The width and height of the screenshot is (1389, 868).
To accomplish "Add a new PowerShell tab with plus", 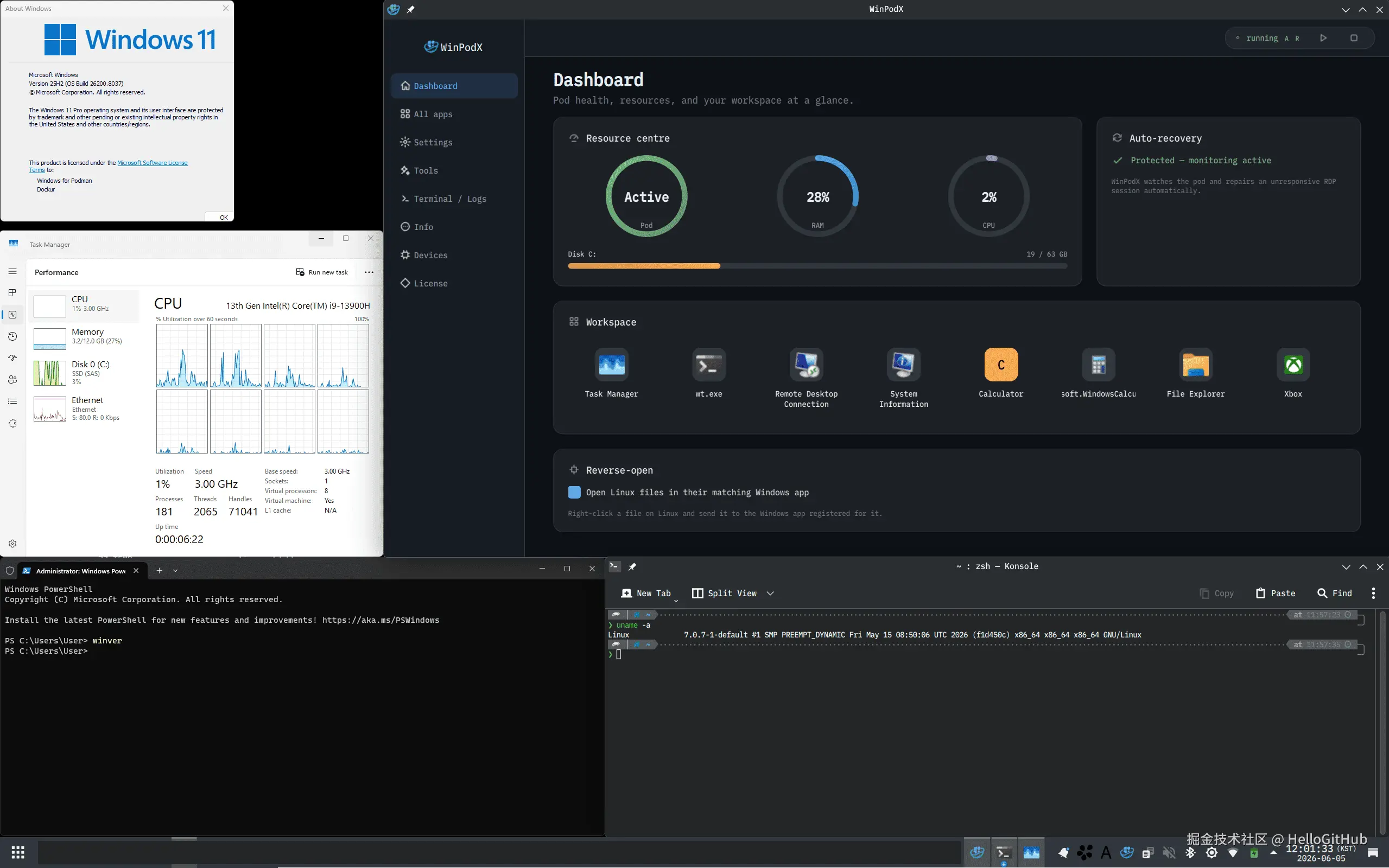I will [159, 570].
